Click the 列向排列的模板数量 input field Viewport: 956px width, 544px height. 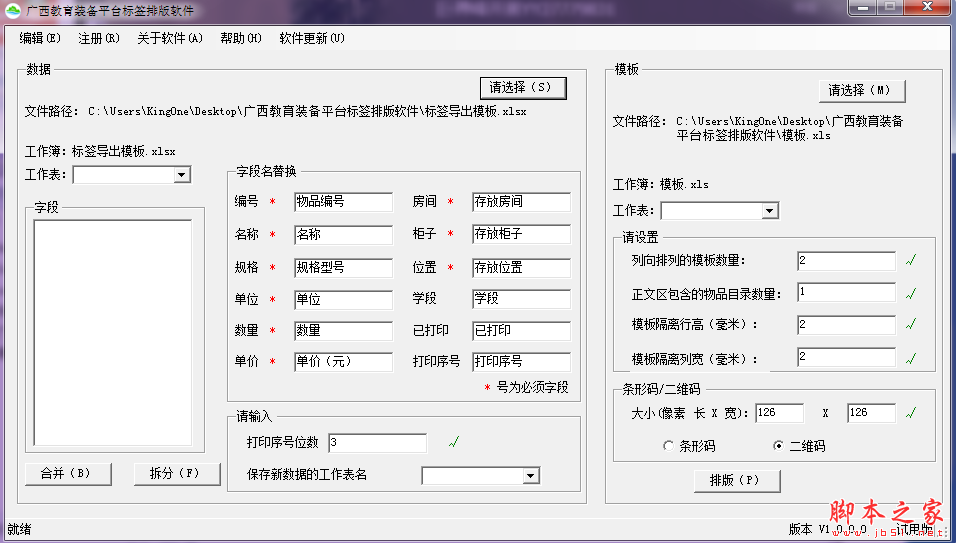point(846,260)
